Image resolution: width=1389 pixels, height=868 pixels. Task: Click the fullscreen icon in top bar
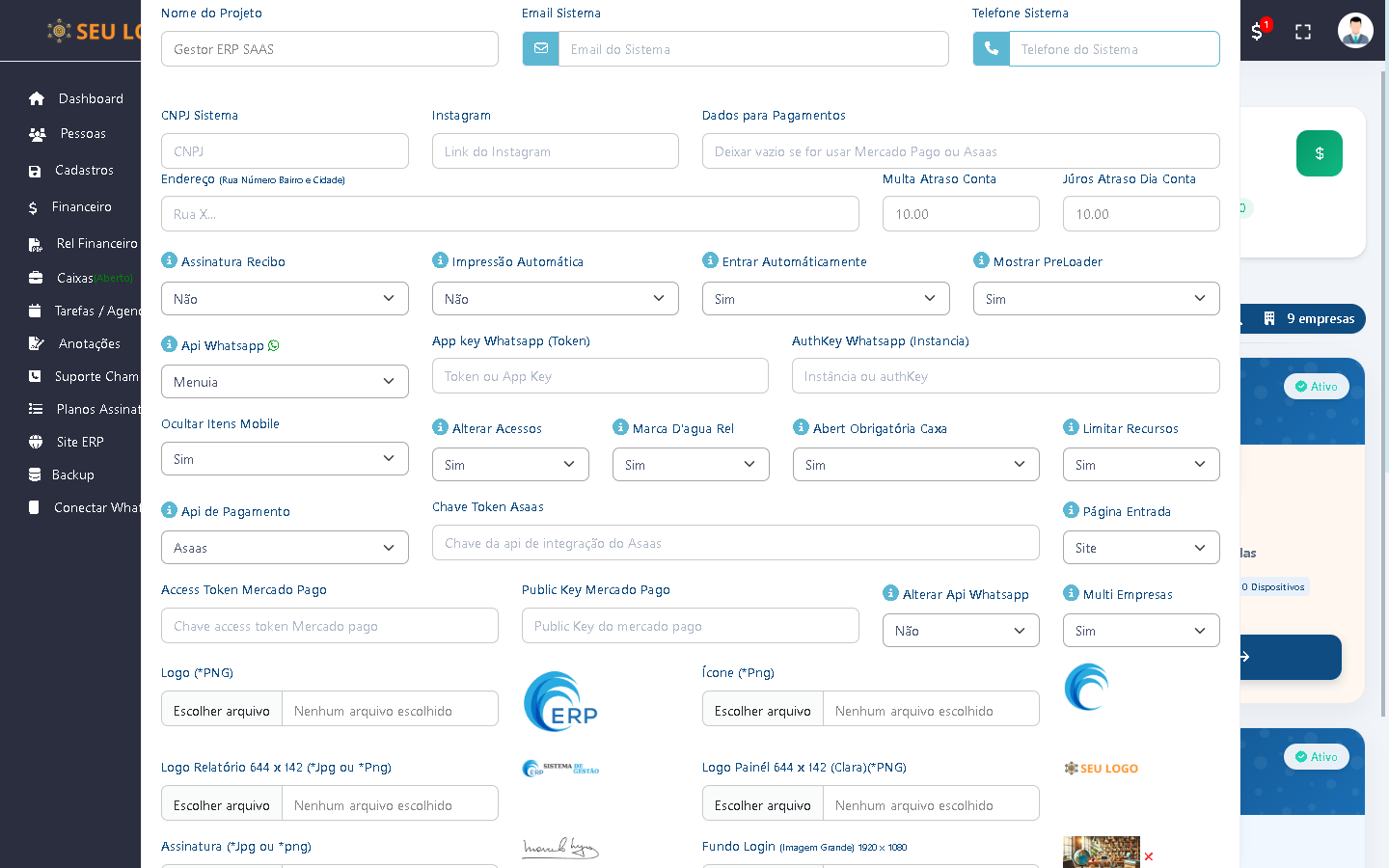pos(1303,32)
